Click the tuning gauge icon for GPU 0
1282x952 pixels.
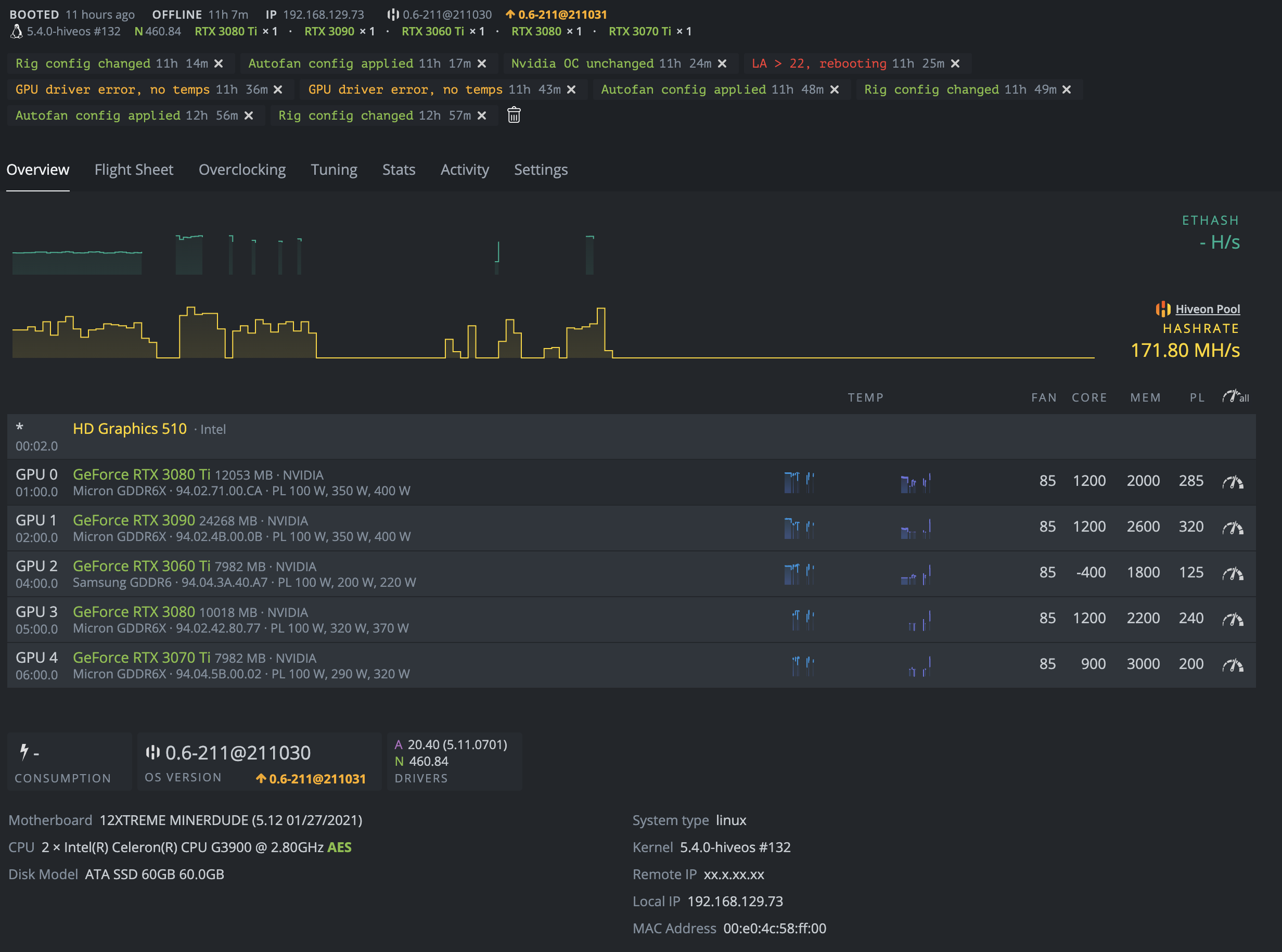click(x=1233, y=482)
